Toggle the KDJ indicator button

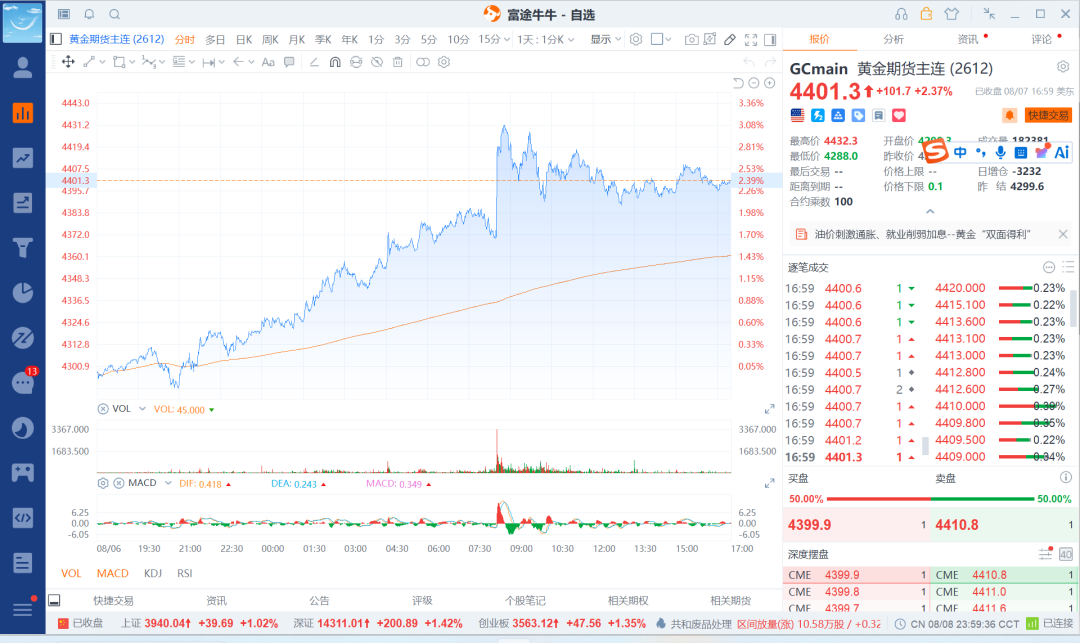coord(152,573)
